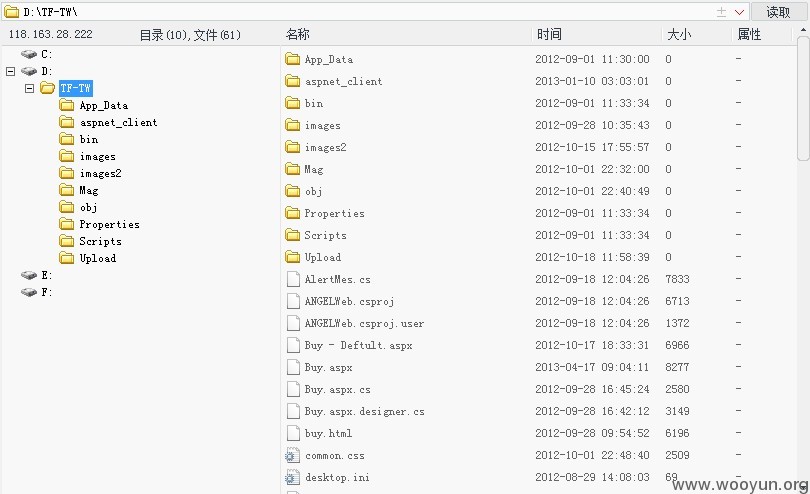Click aspnet_client folder icon in file list

tap(292, 81)
